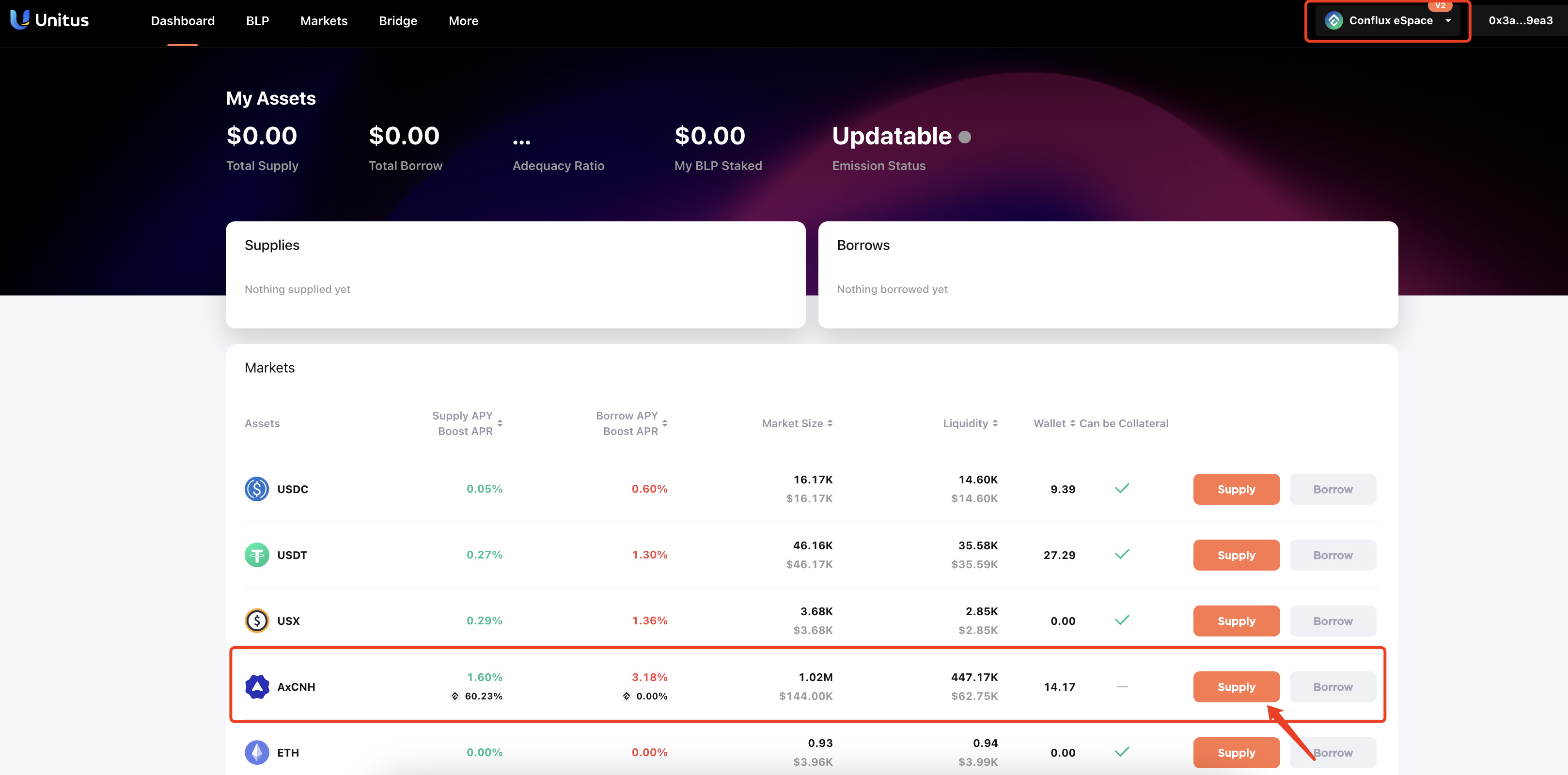Click the USDC coin icon
1568x775 pixels.
(x=256, y=489)
